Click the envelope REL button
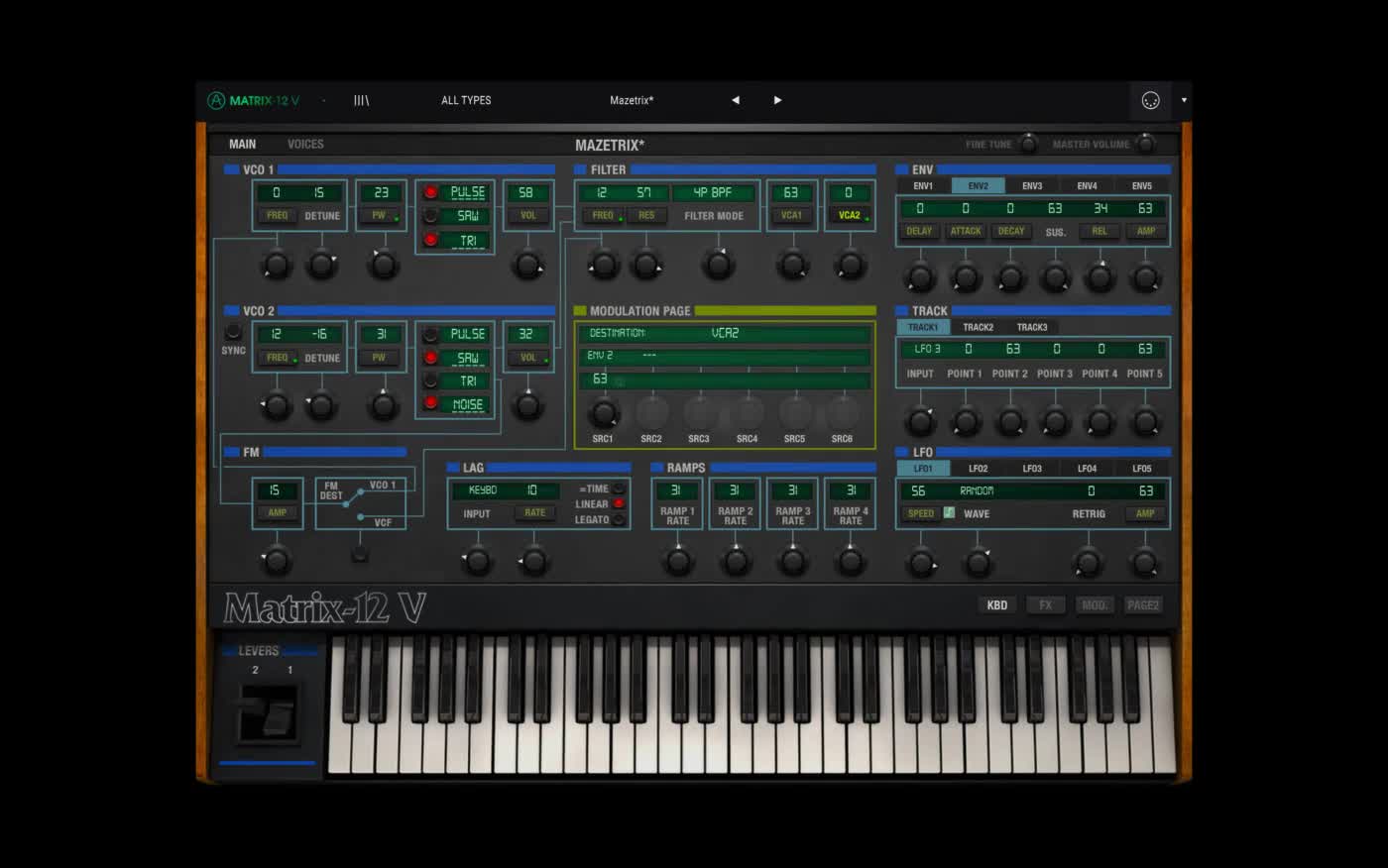Screen dimensions: 1388x868 (x=1099, y=231)
